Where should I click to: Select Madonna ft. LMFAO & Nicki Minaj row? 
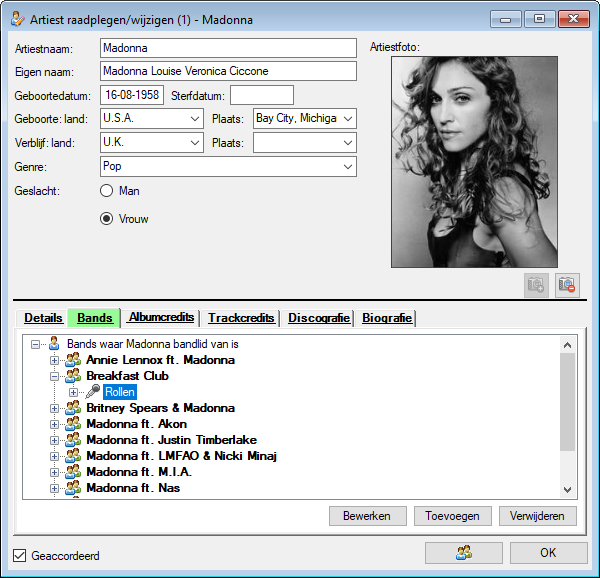coord(181,456)
